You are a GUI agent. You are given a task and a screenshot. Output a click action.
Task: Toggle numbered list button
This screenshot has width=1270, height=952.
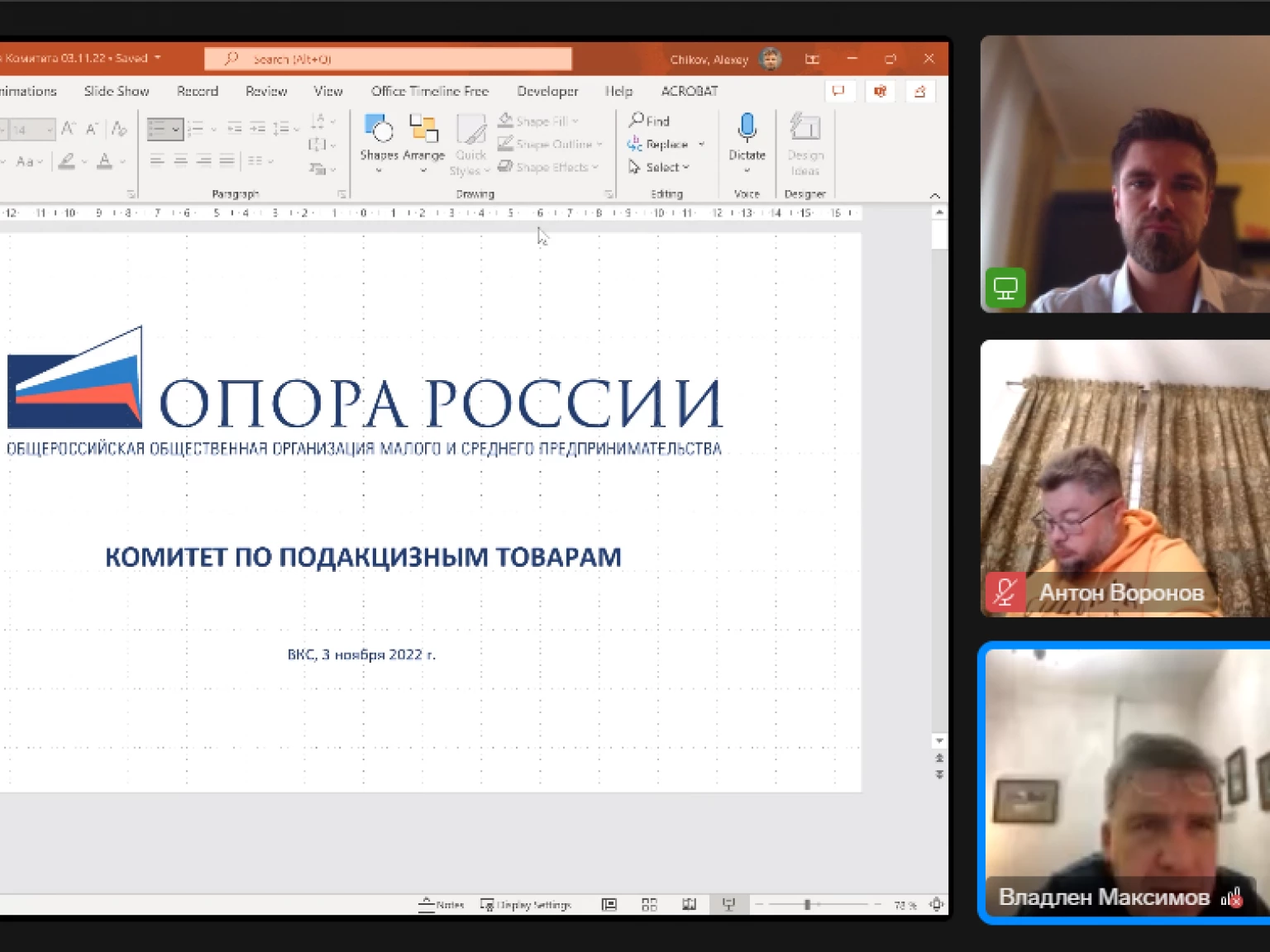click(196, 129)
